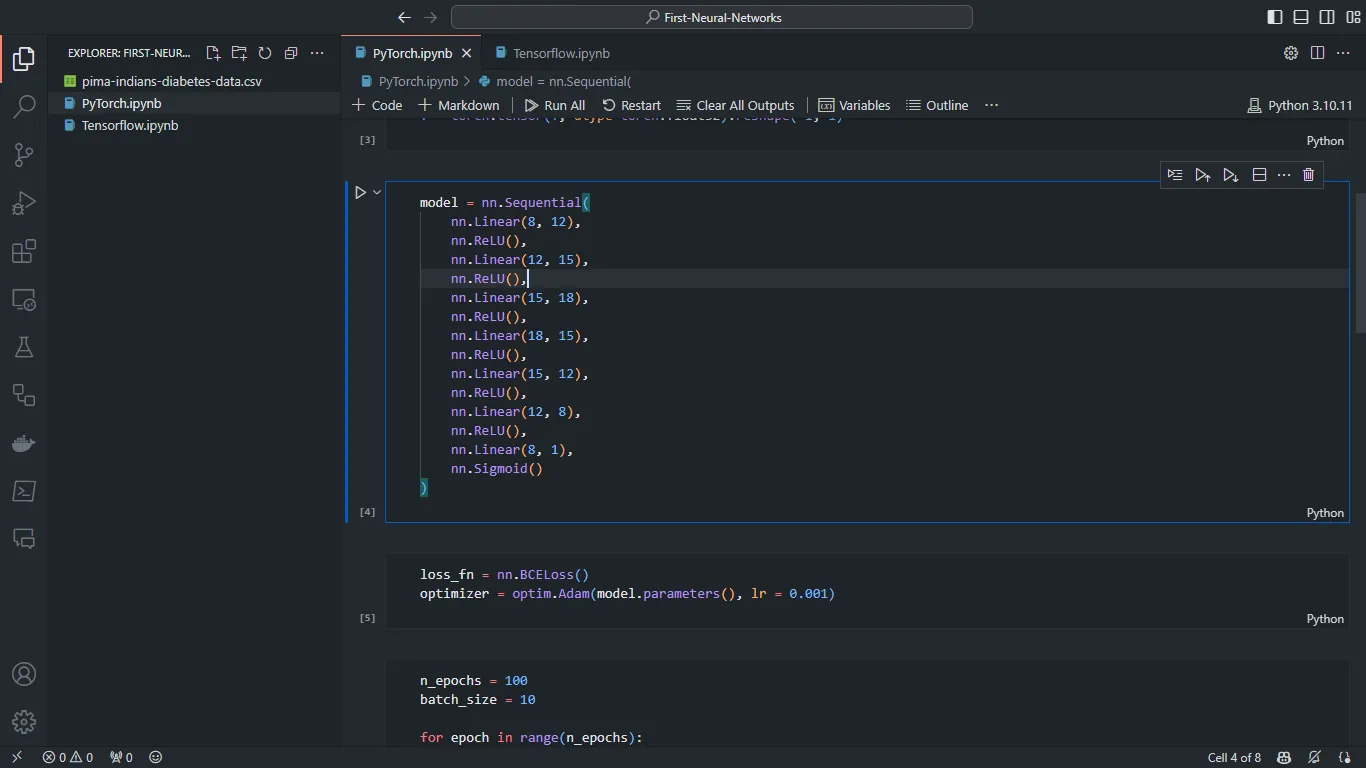Select the PyTorch.ipynb editor tab
The width and height of the screenshot is (1366, 768).
pyautogui.click(x=412, y=53)
